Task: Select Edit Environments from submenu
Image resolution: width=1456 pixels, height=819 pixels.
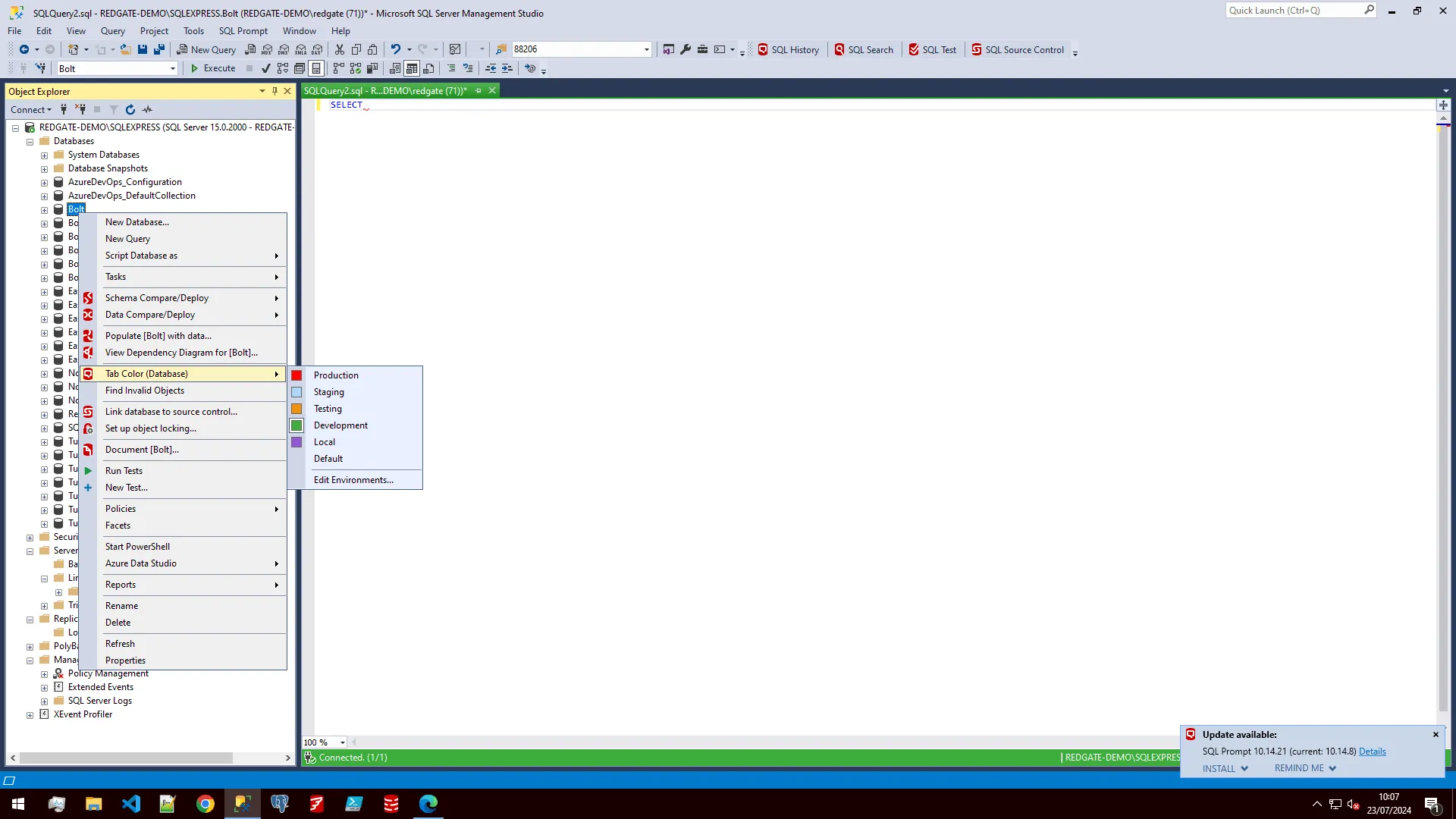Action: (x=353, y=480)
